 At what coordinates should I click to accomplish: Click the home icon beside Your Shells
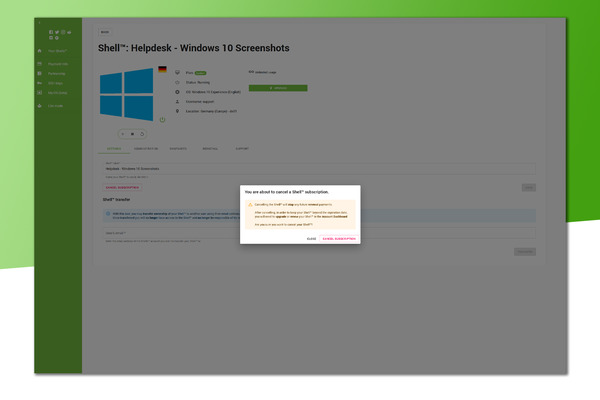(40, 51)
